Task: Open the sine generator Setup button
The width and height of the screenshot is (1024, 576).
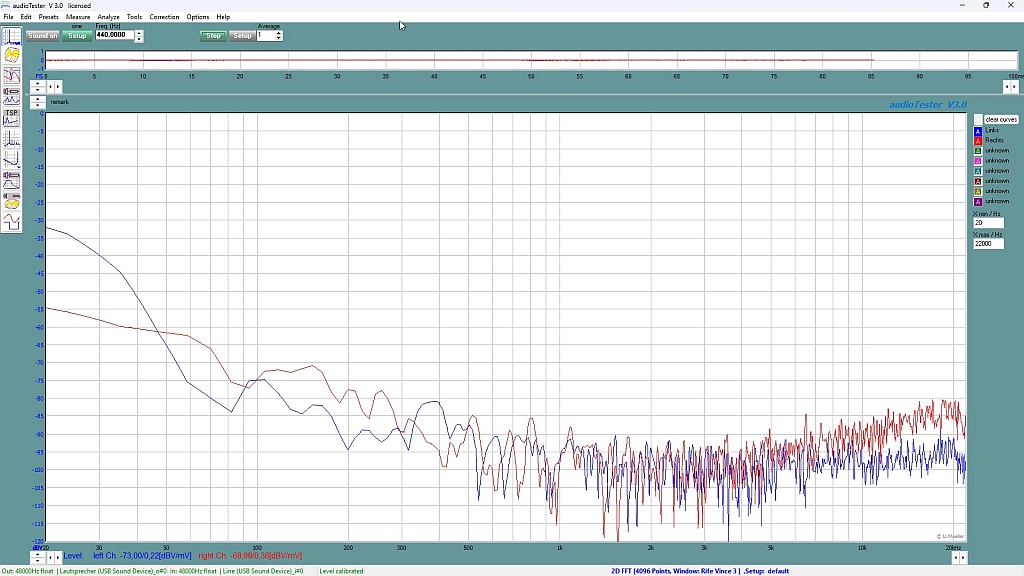Action: [x=77, y=36]
